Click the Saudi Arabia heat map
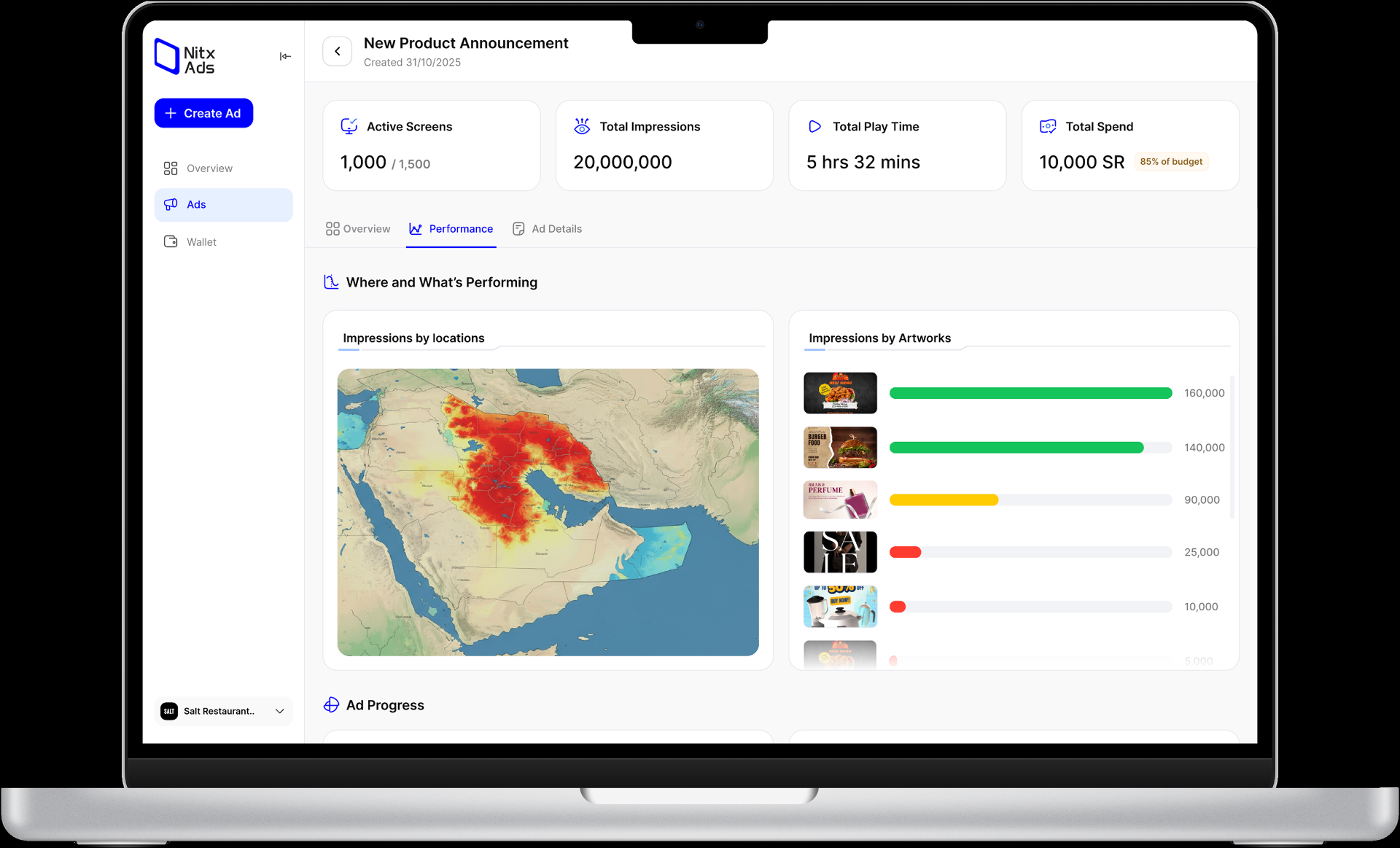Viewport: 1400px width, 848px height. coord(548,512)
